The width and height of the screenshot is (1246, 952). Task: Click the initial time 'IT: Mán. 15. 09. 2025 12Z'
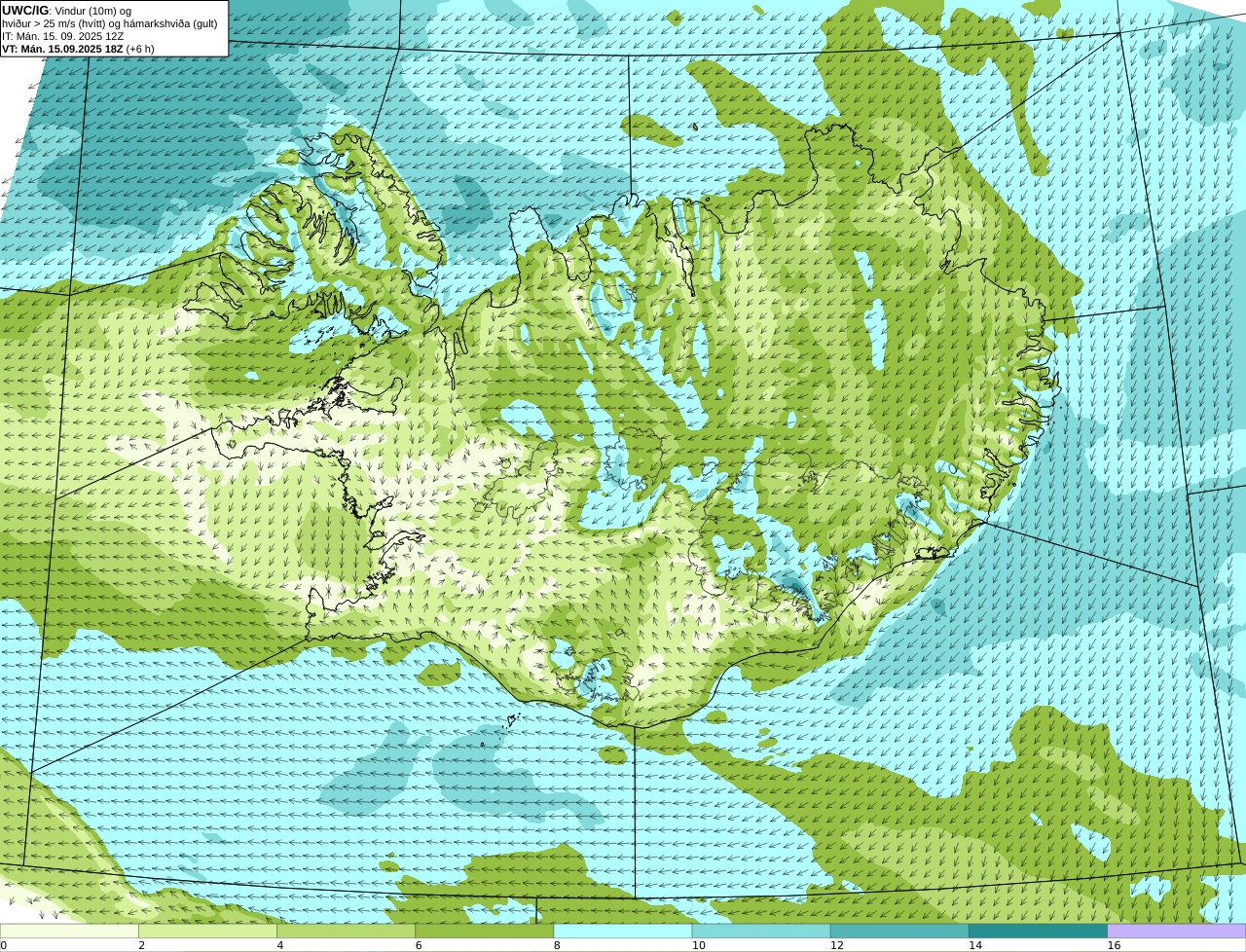[x=62, y=36]
